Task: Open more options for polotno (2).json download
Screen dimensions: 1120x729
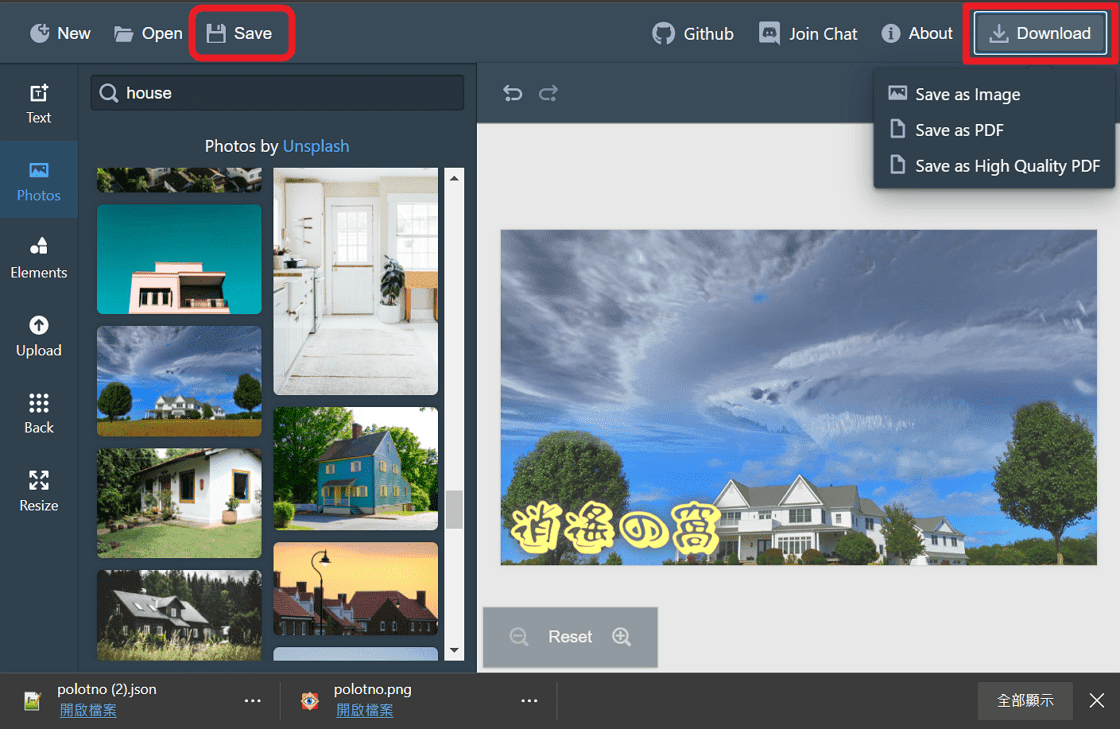Action: [253, 700]
